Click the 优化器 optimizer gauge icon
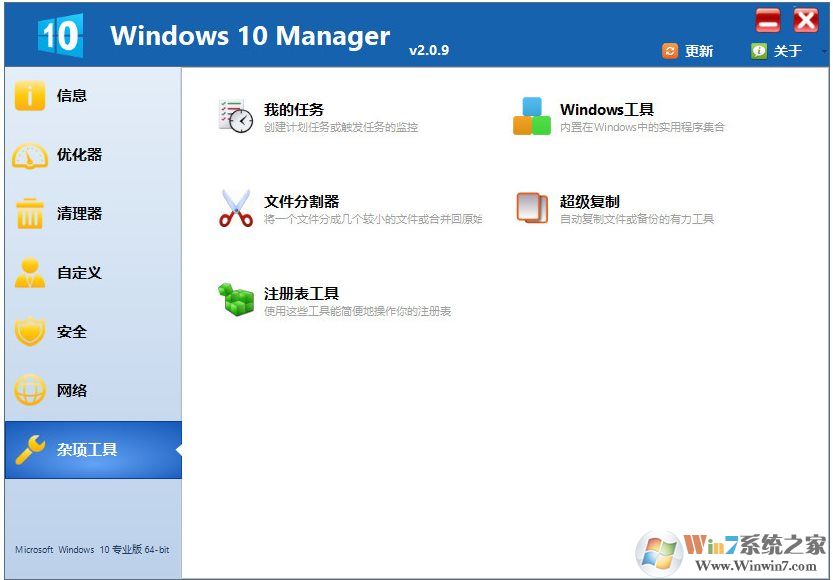 click(30, 155)
